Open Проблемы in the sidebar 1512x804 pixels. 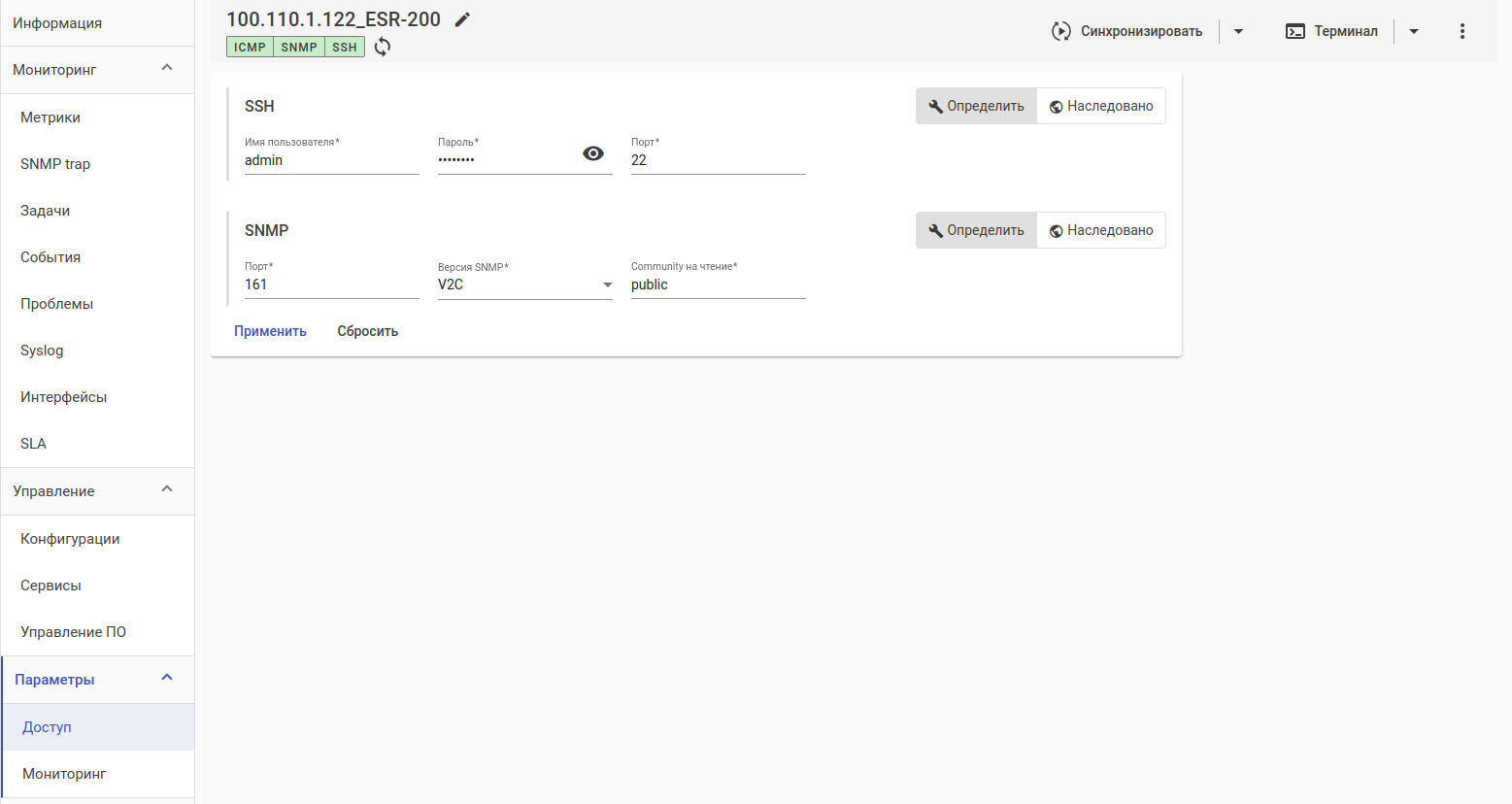tap(97, 304)
